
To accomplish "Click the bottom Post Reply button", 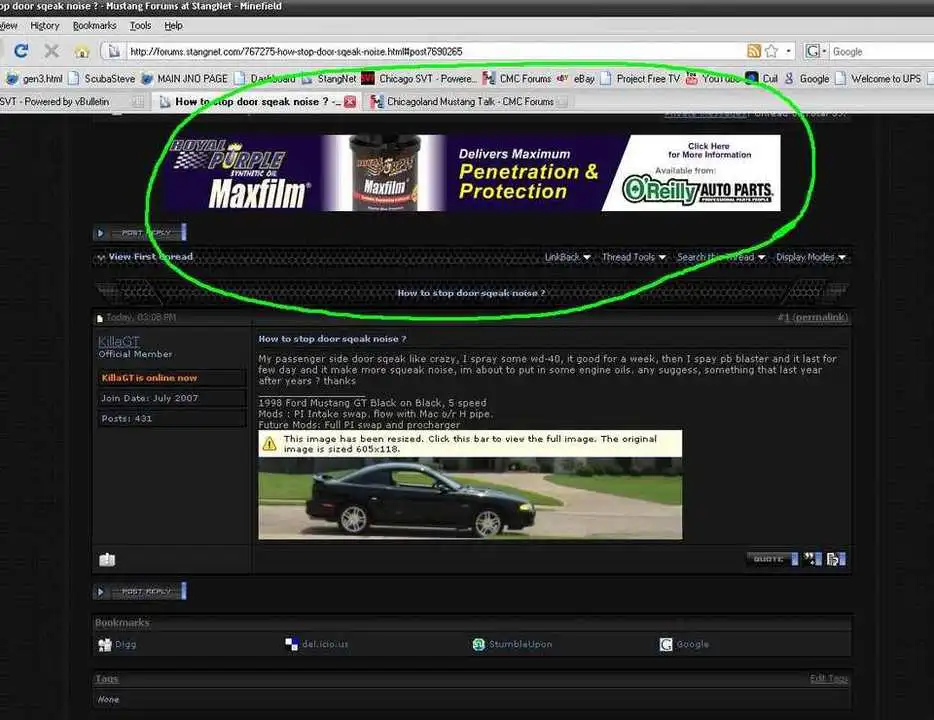I will pyautogui.click(x=140, y=591).
